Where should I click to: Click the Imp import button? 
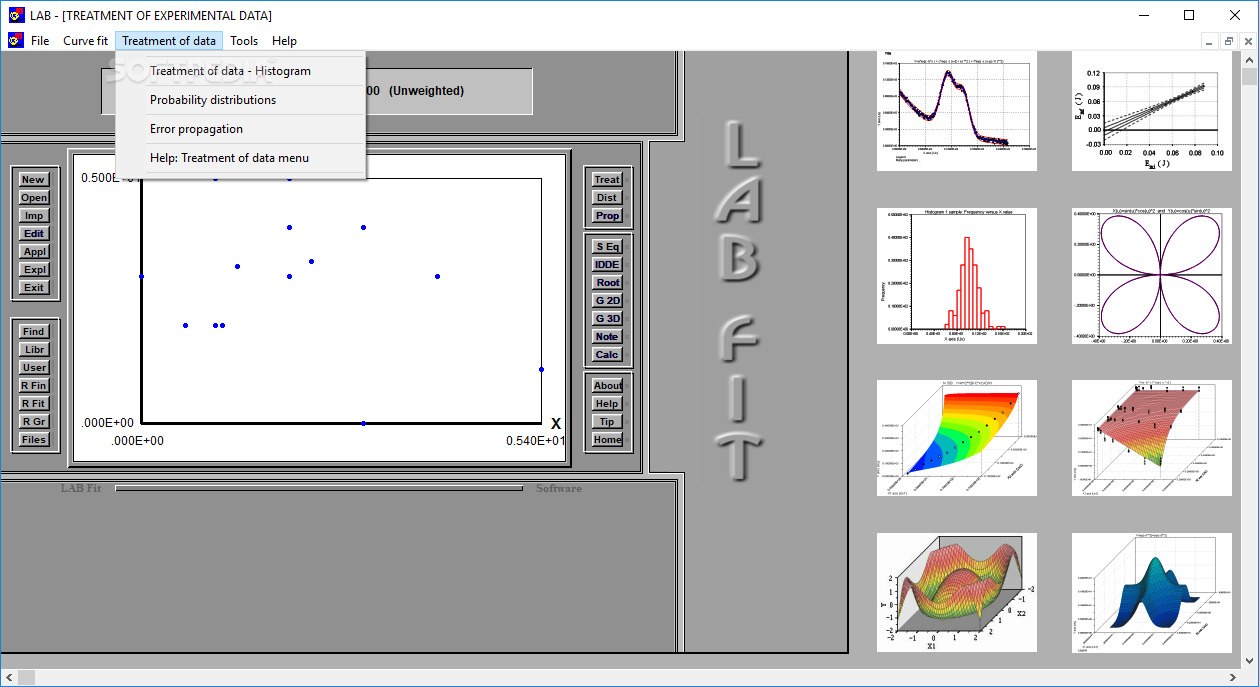[34, 216]
